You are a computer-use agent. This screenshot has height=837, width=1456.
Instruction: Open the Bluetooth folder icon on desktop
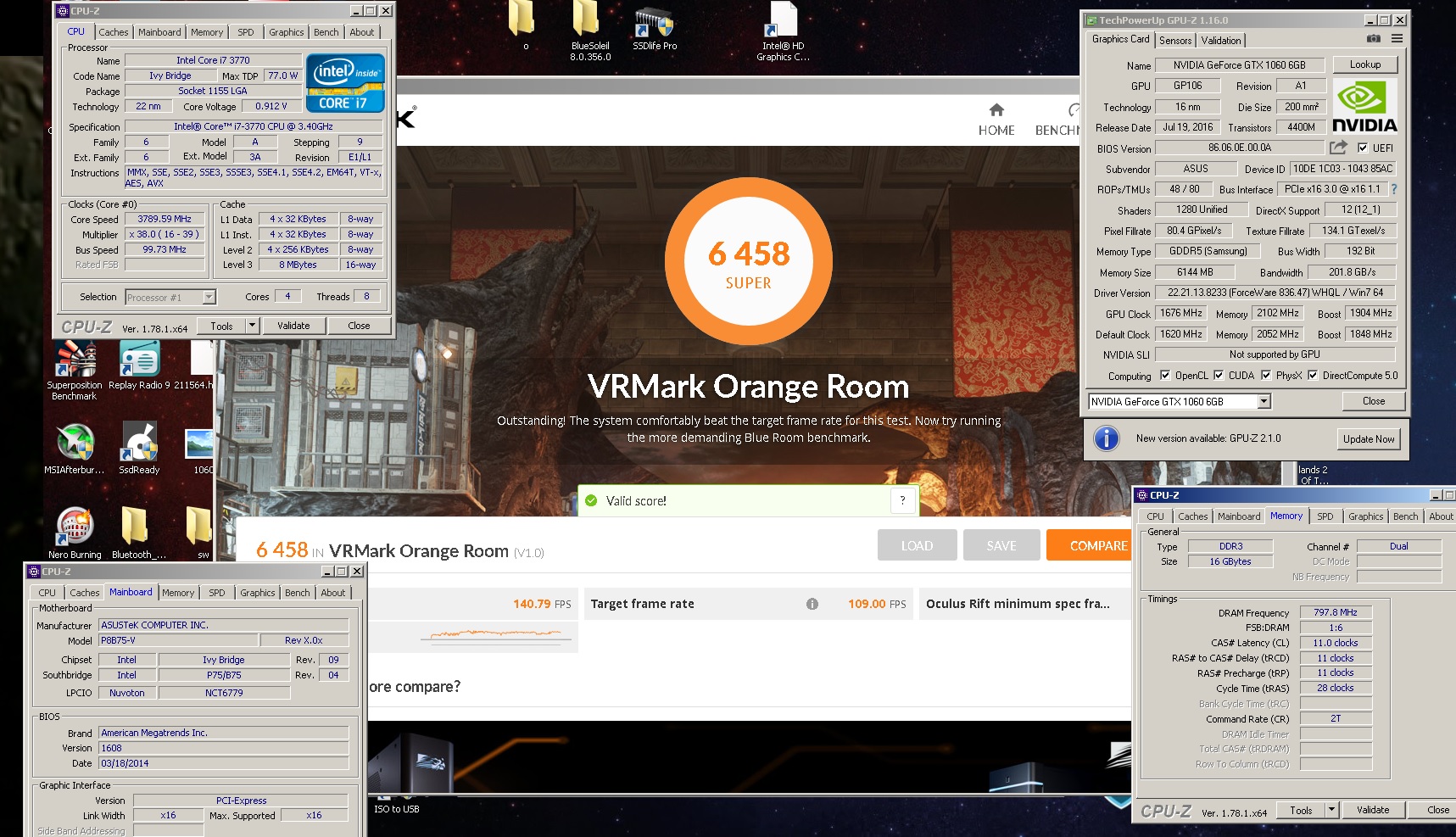[x=135, y=526]
